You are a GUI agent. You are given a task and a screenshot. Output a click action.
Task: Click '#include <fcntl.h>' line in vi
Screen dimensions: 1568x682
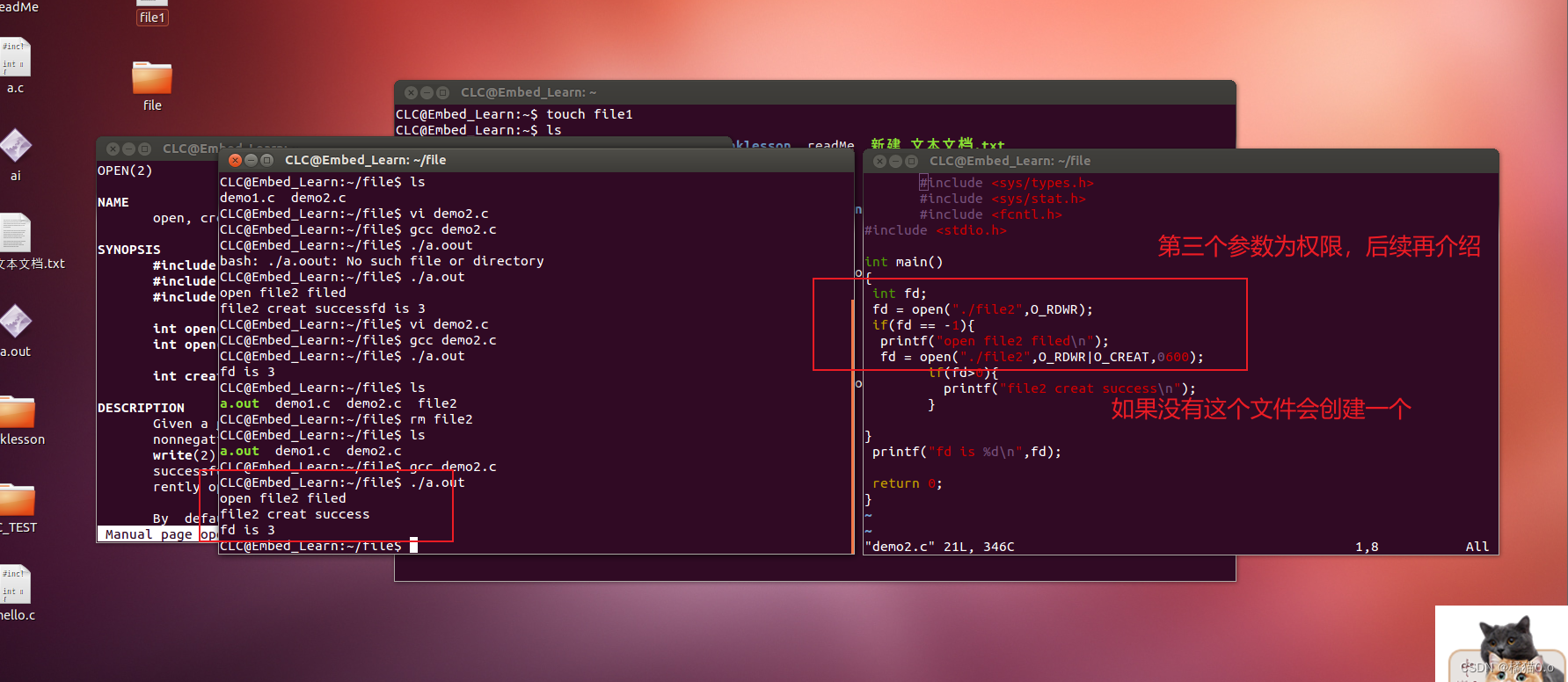[990, 214]
